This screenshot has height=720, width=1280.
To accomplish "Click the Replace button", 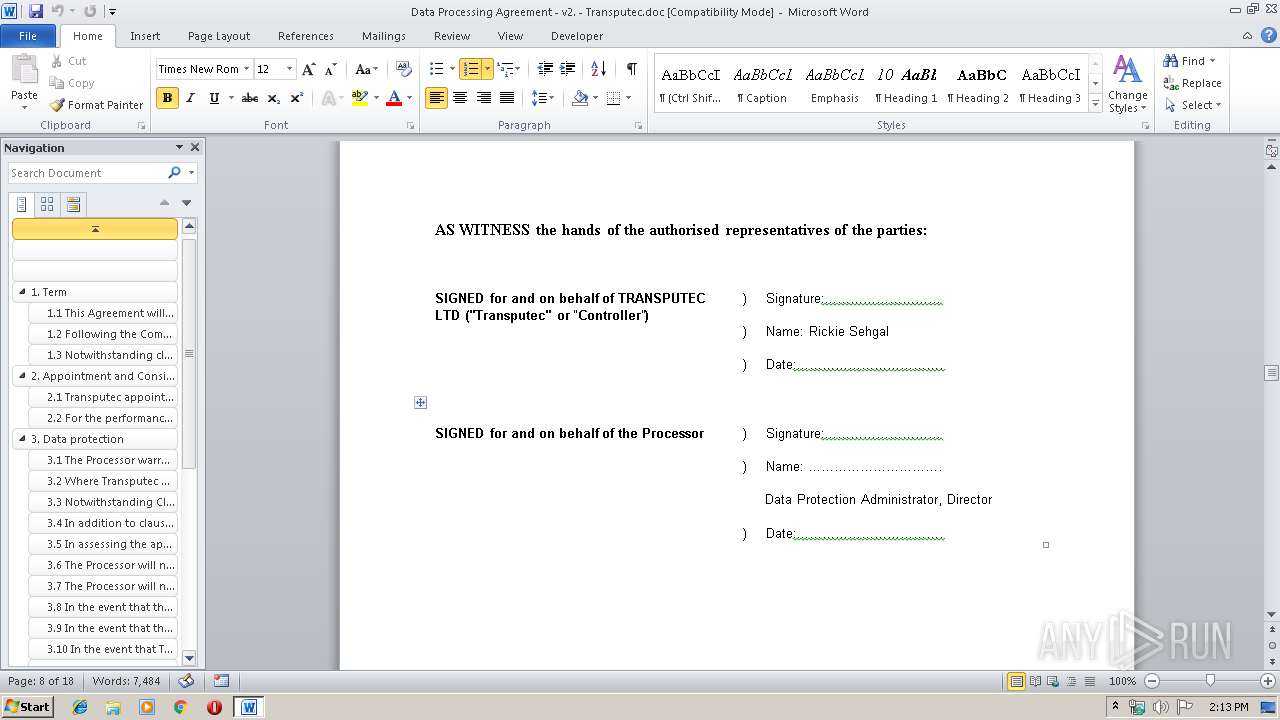I will click(1192, 83).
